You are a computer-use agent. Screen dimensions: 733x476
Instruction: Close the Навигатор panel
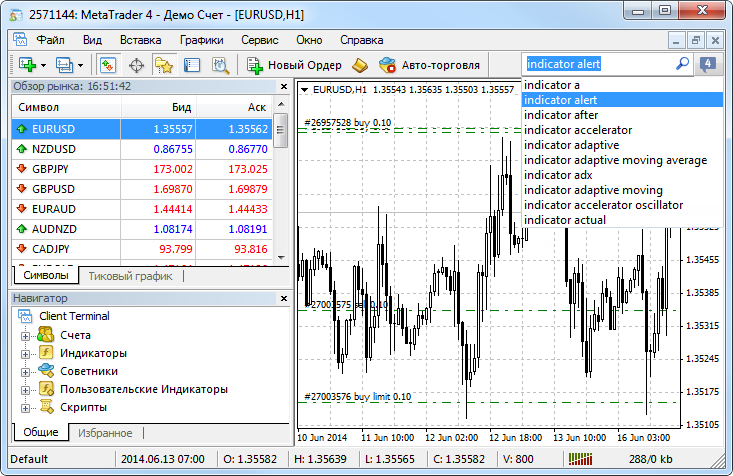284,298
